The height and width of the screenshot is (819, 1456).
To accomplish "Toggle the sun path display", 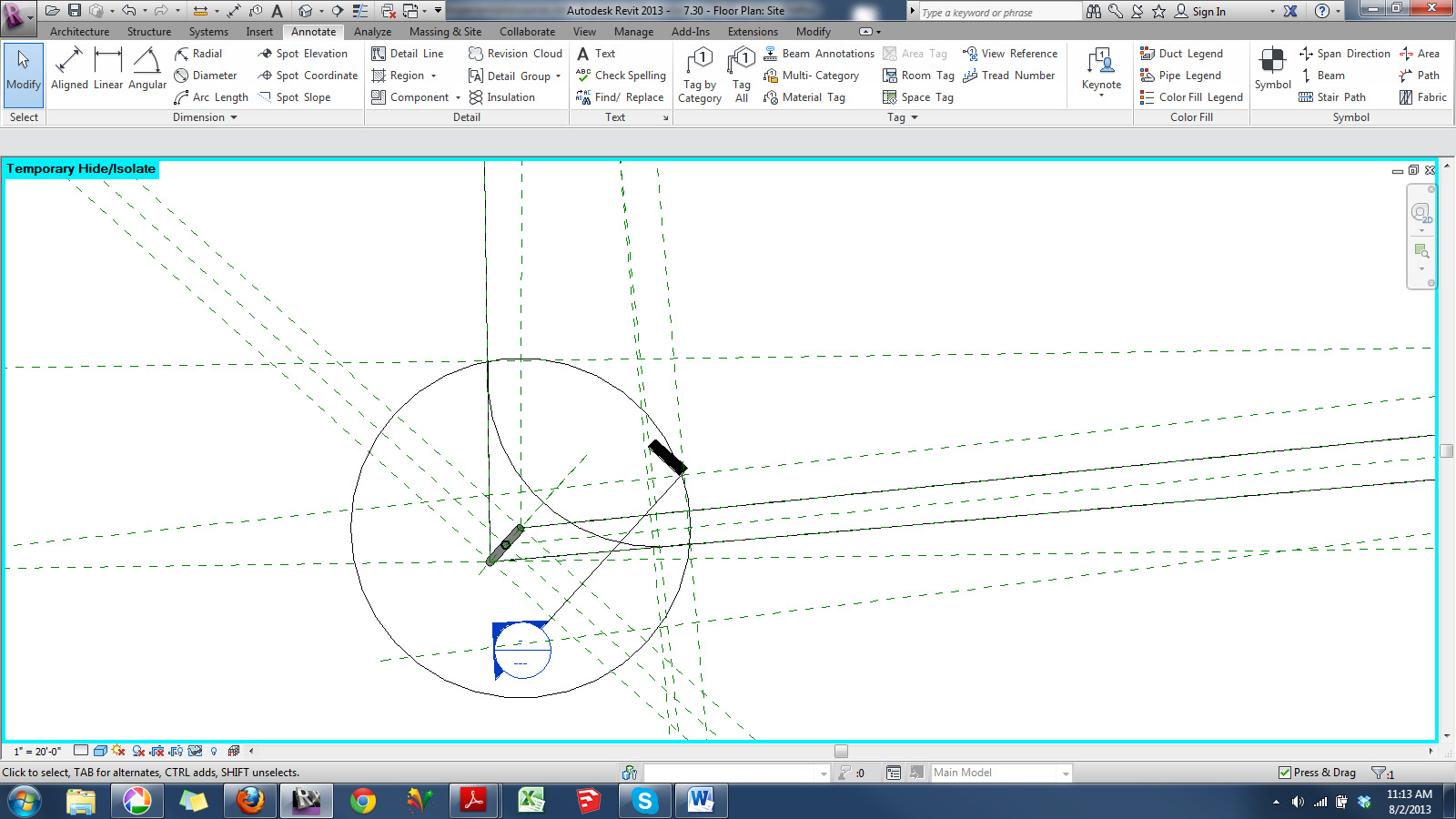I will click(116, 752).
